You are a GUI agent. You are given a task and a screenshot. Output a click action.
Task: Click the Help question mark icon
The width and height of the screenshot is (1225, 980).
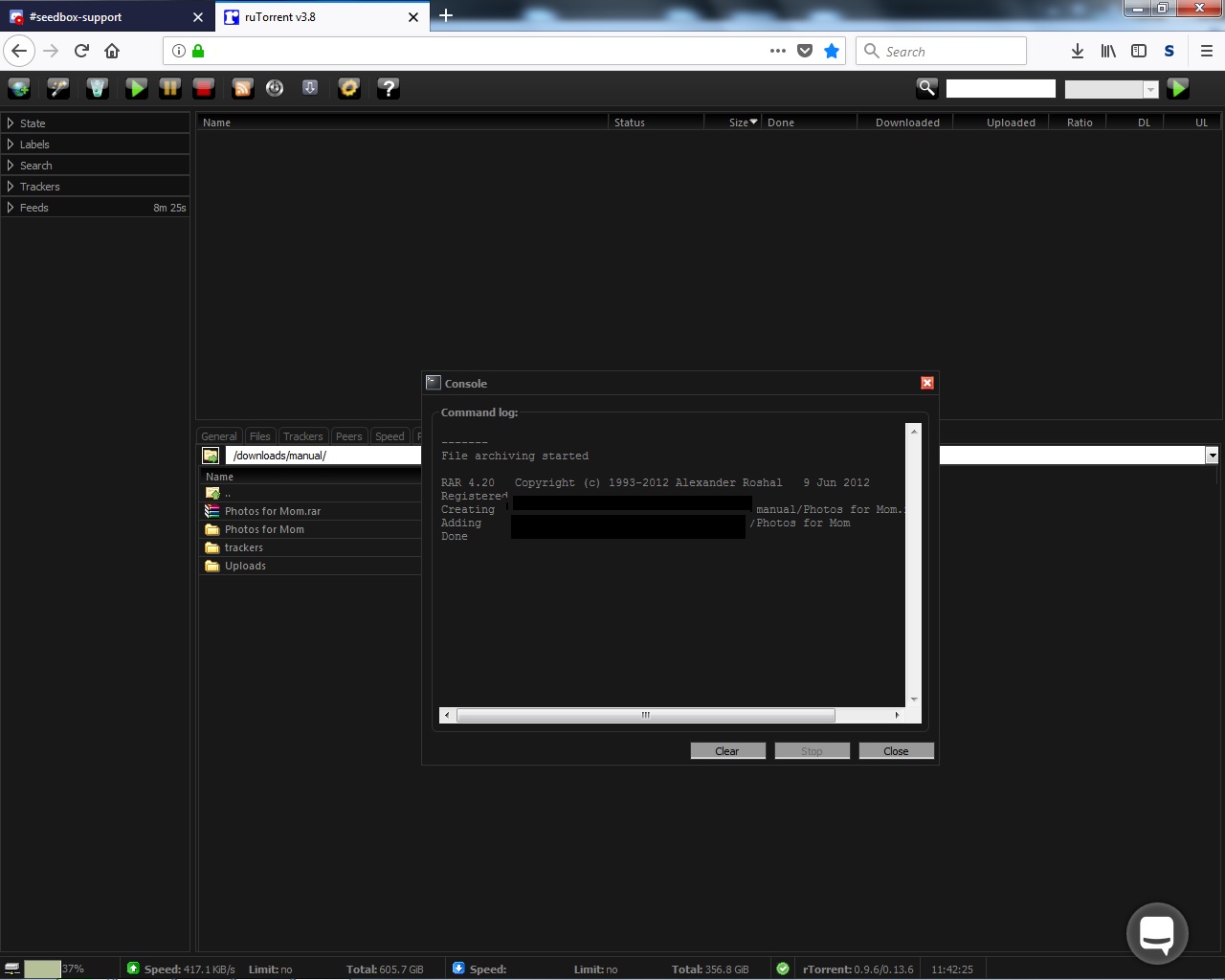tap(388, 89)
